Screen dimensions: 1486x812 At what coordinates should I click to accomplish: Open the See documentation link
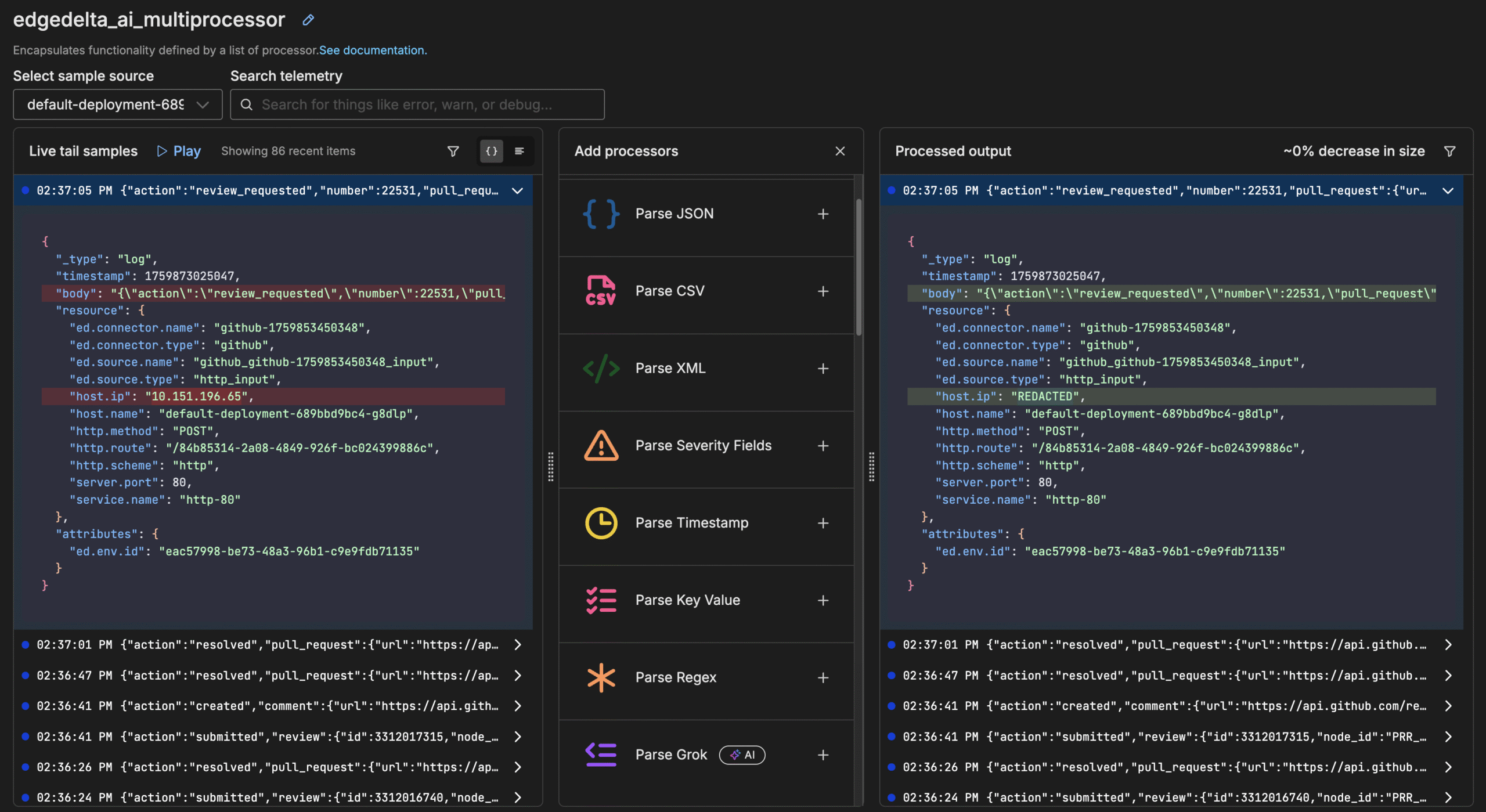coord(372,50)
